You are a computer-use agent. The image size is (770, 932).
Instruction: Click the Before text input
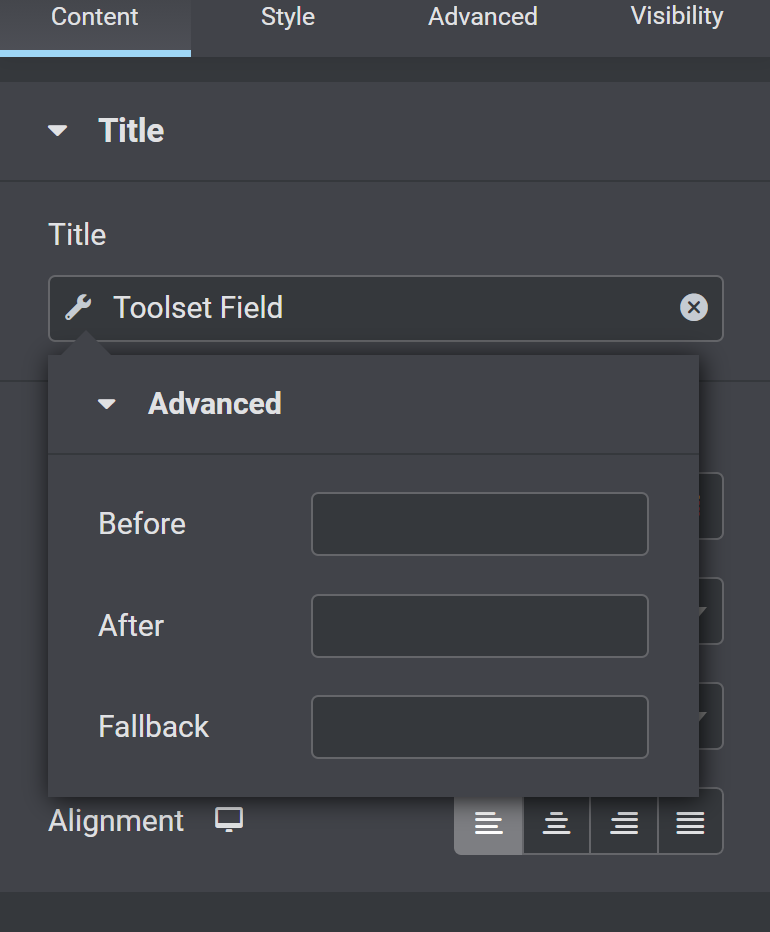click(x=480, y=524)
